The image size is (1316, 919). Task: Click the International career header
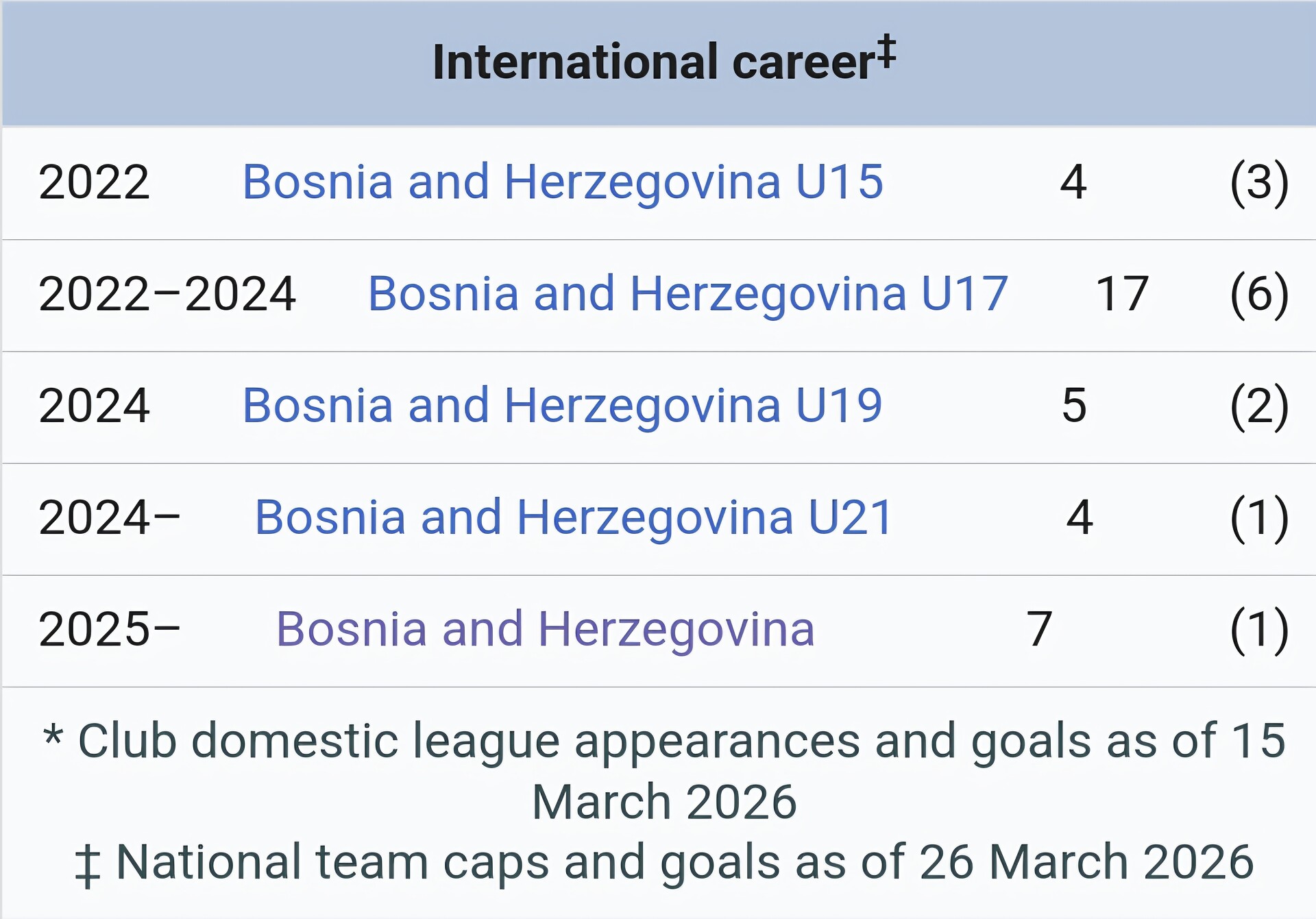pyautogui.click(x=653, y=62)
